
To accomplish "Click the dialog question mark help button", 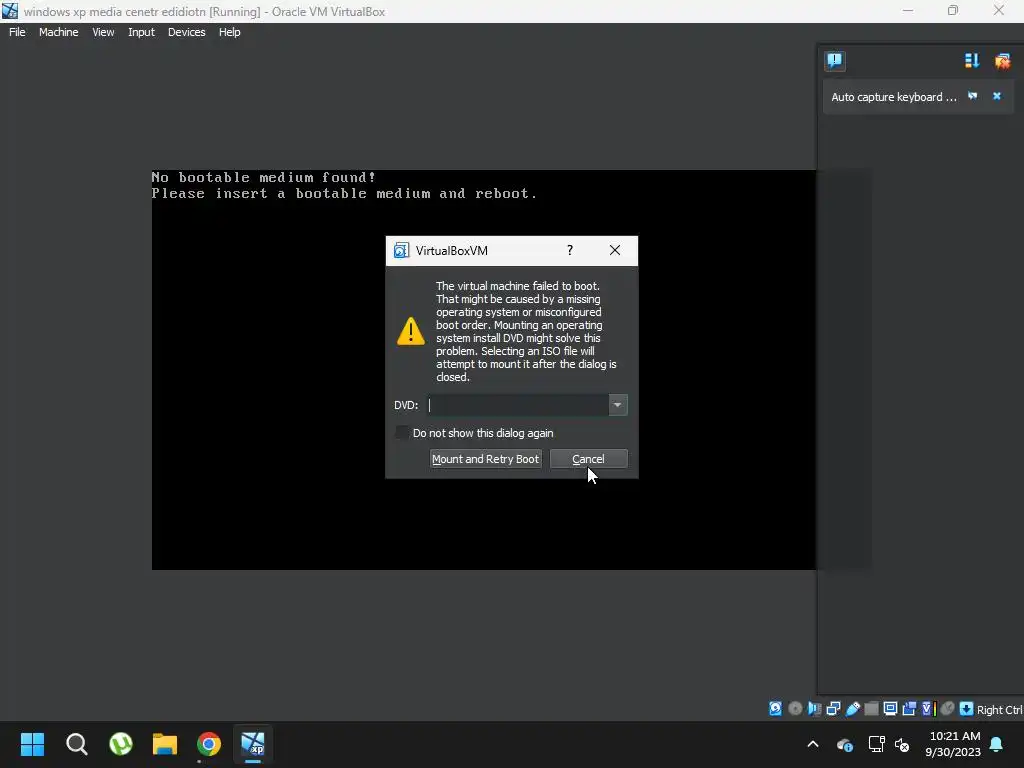I will coord(569,250).
